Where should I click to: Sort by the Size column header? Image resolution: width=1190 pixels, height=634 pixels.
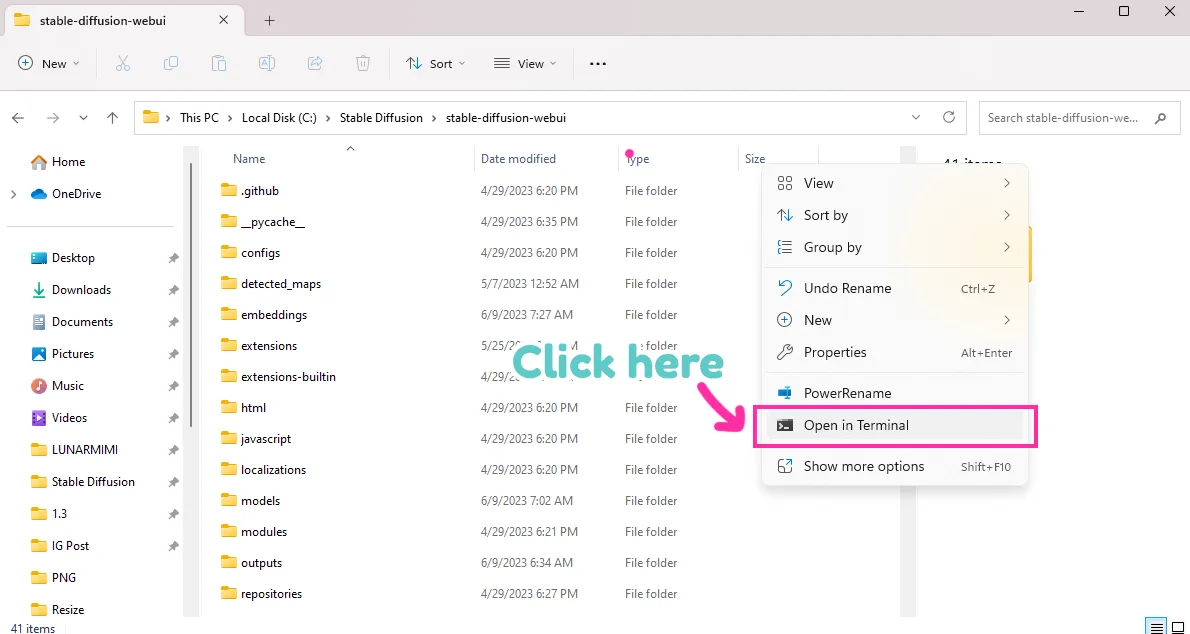(x=755, y=159)
